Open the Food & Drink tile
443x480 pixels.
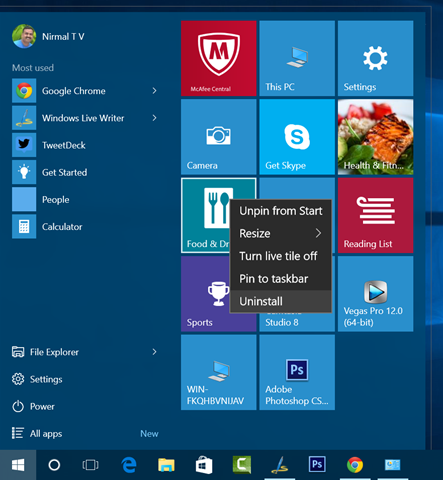click(205, 215)
